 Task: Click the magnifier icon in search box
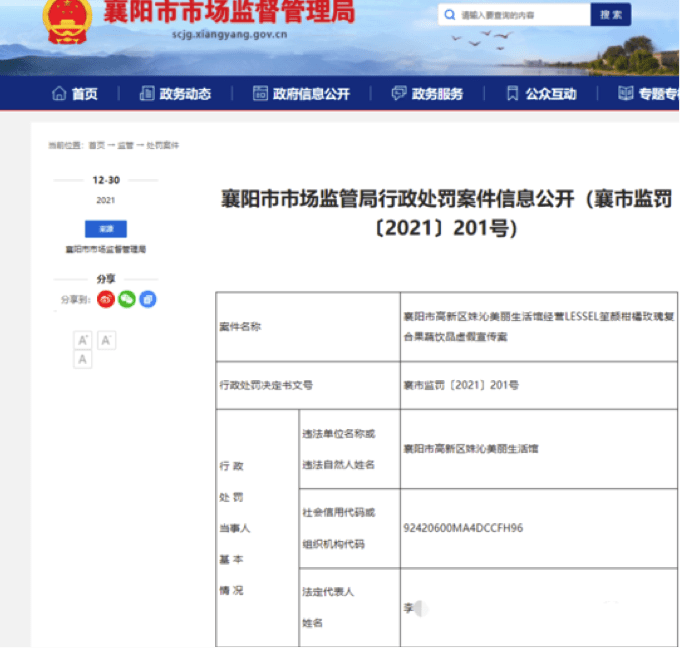[449, 15]
